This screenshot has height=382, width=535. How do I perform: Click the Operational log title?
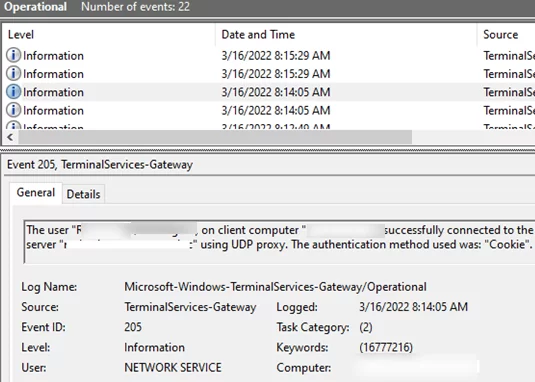click(x=35, y=7)
